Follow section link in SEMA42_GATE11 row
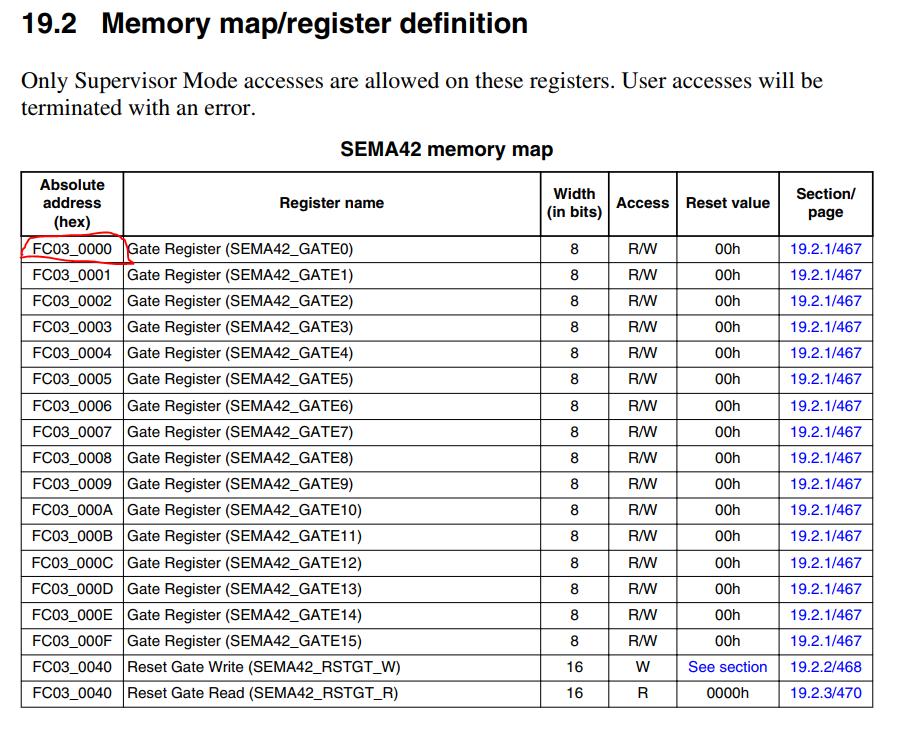Viewport: 916px width, 735px height. pyautogui.click(x=825, y=536)
